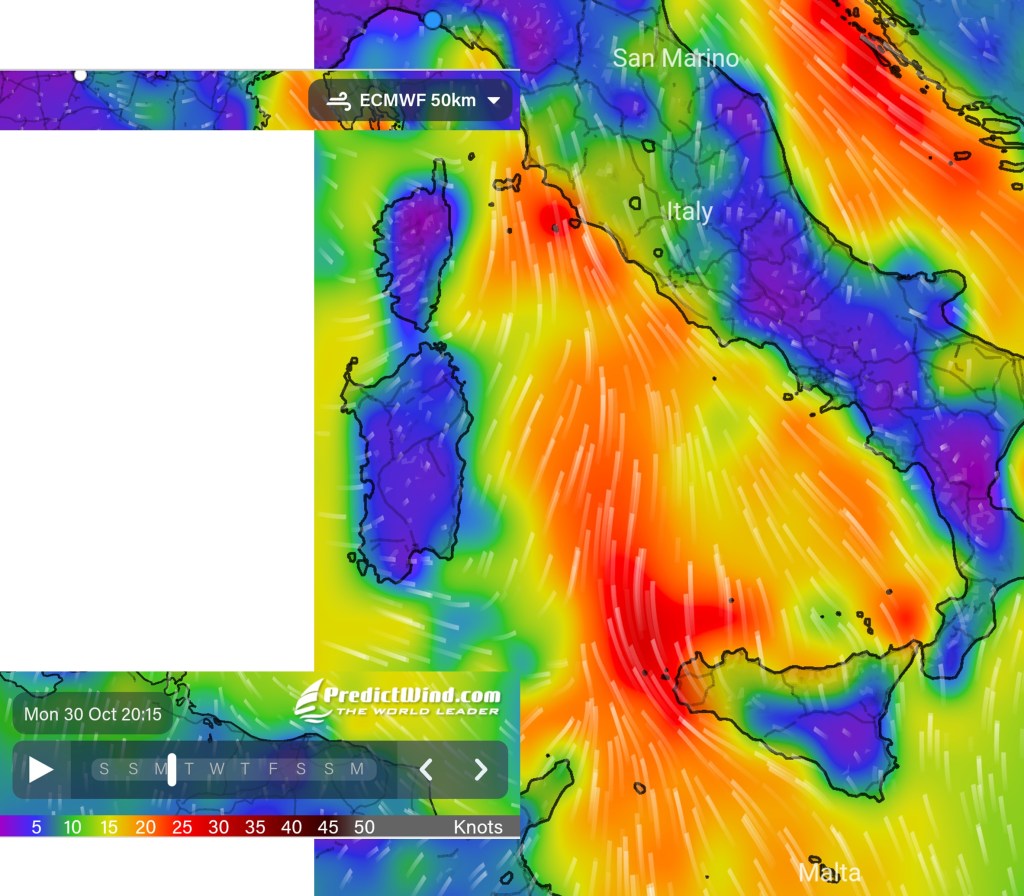This screenshot has width=1024, height=896.
Task: Click the Mon 30 Oct 20:15 date label
Action: pyautogui.click(x=93, y=714)
